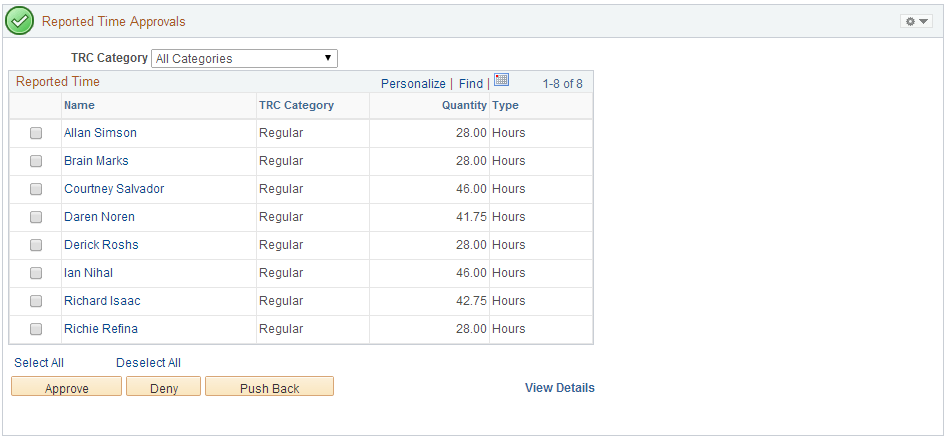Check the box next to Daren Noren
The image size is (948, 439).
[x=36, y=216]
